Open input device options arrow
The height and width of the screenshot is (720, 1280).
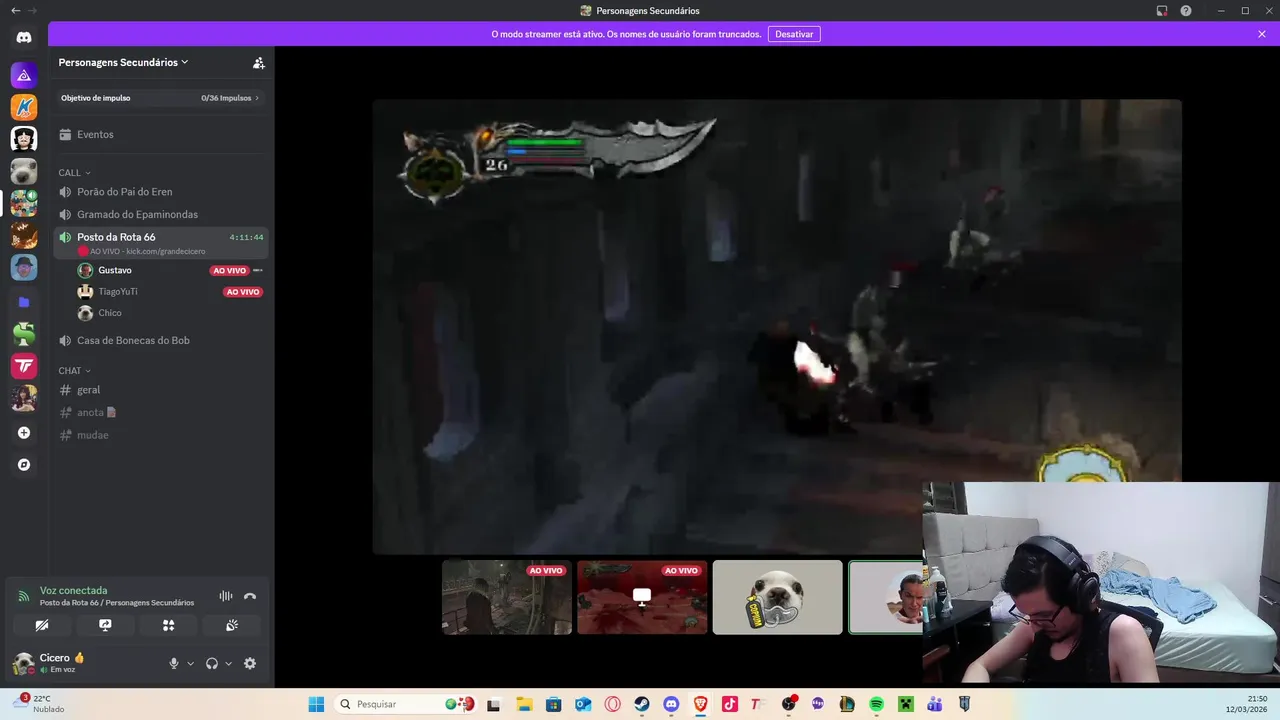(190, 663)
